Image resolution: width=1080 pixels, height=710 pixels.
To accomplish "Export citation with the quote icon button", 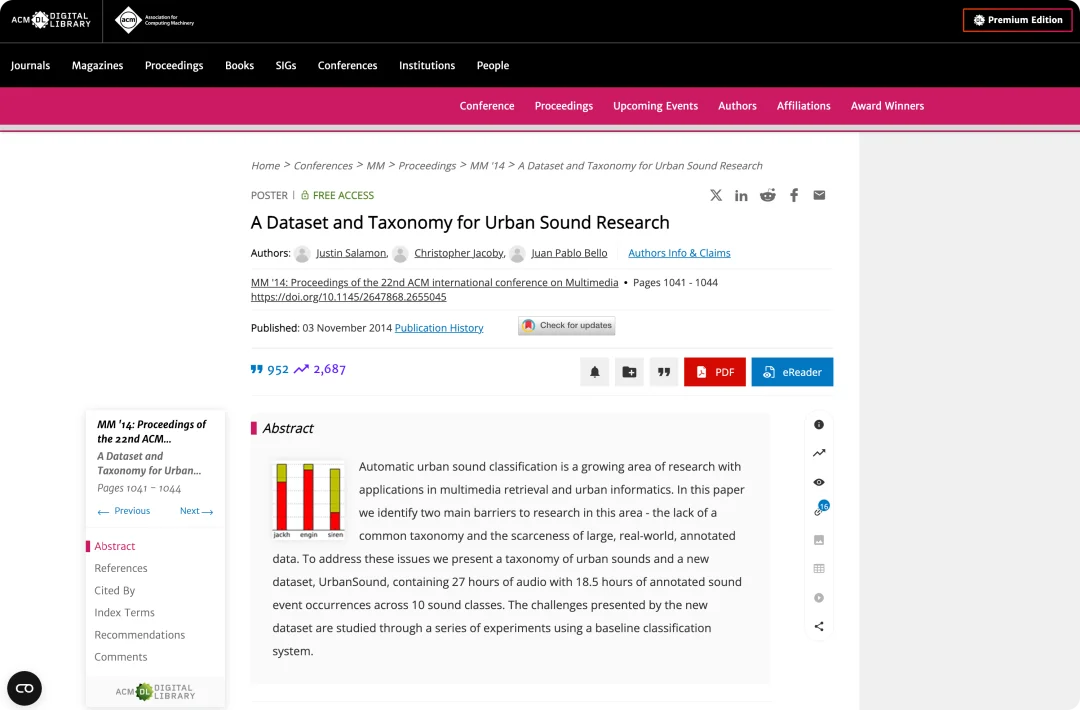I will coord(664,372).
